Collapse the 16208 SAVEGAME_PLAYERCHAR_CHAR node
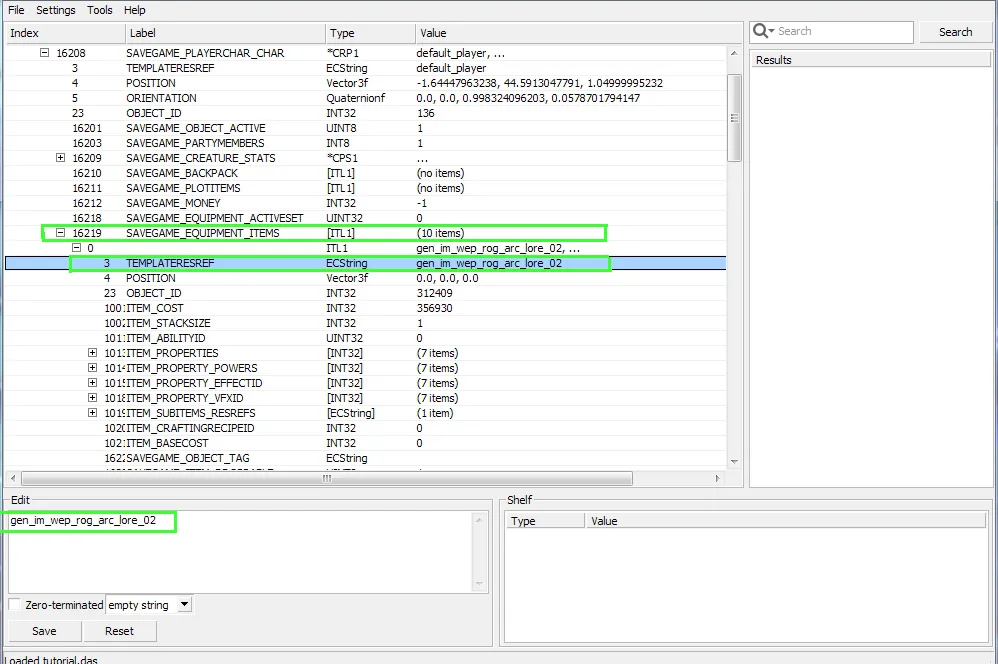The height and width of the screenshot is (664, 998). pos(45,53)
